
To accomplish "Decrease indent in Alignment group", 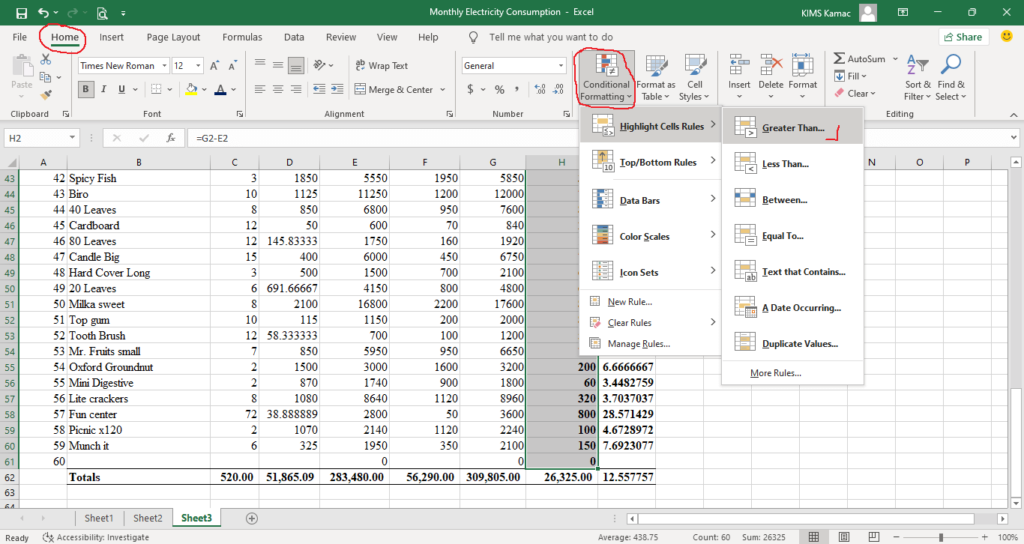I will [319, 89].
